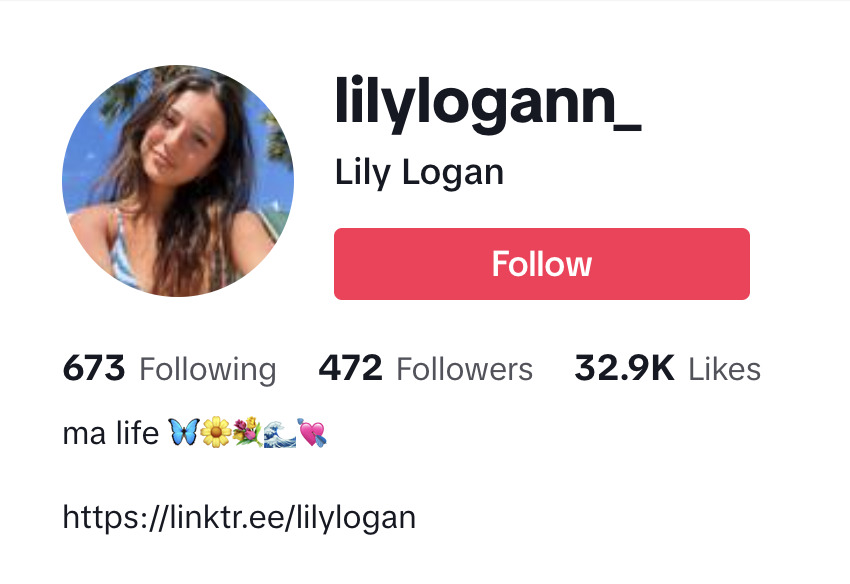Screen dimensions: 850x584
Task: Click the word Logan in display name
Action: coord(453,174)
